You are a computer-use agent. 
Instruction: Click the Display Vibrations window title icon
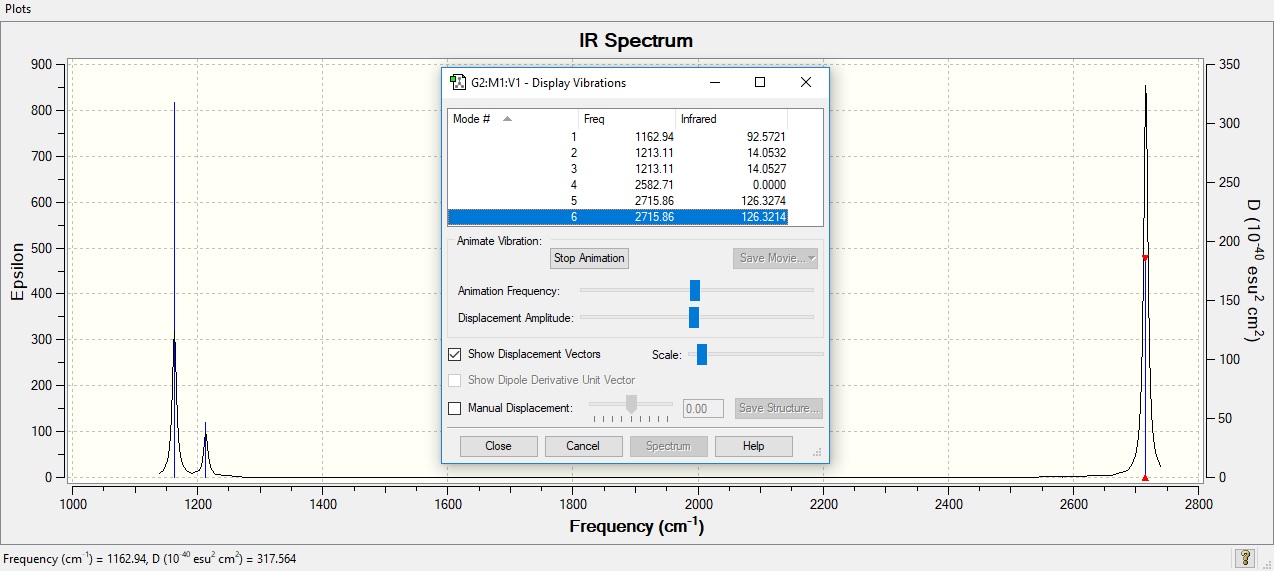point(458,82)
